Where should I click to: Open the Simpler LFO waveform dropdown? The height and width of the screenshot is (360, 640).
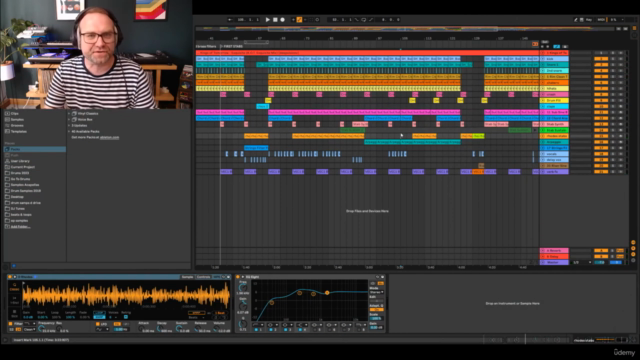[x=101, y=329]
